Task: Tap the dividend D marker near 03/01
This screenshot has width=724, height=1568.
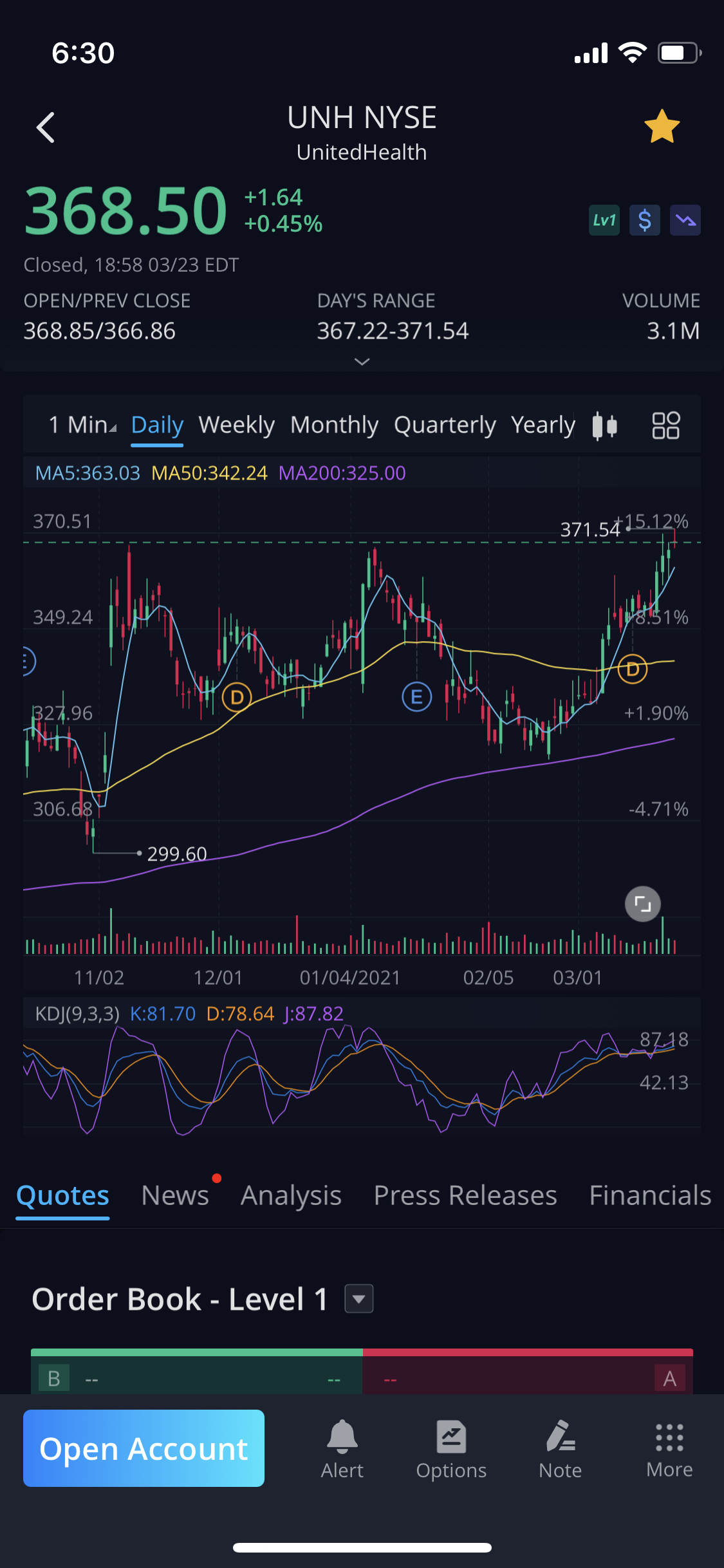Action: [632, 669]
